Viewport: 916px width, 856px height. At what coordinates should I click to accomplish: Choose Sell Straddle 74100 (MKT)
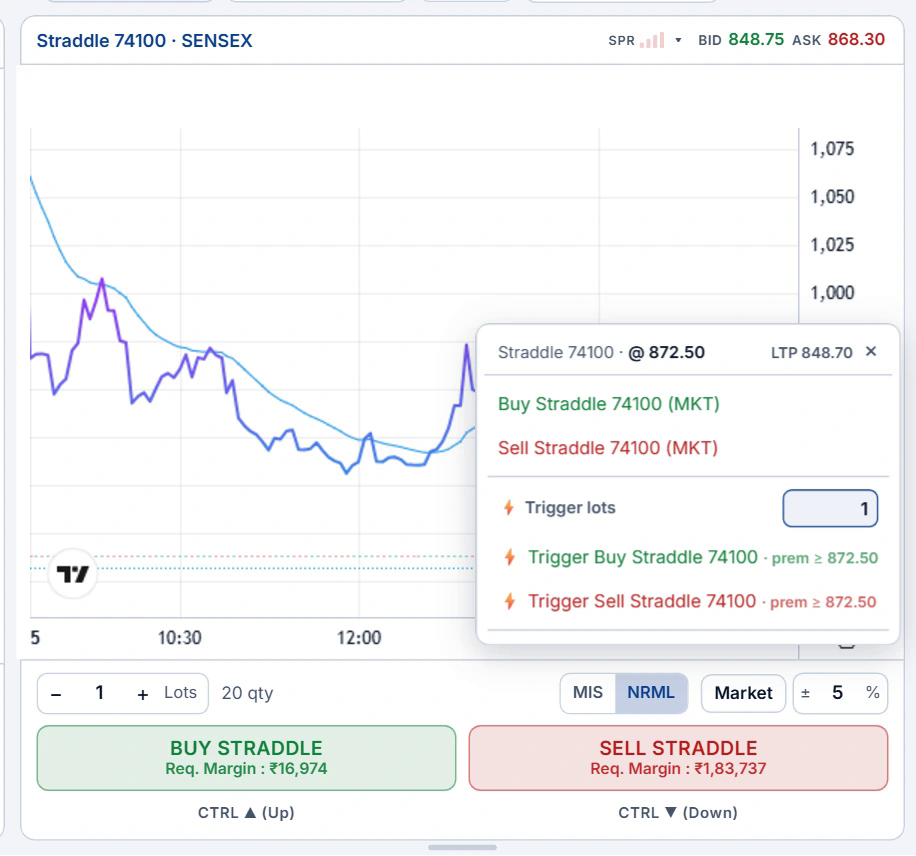point(608,448)
